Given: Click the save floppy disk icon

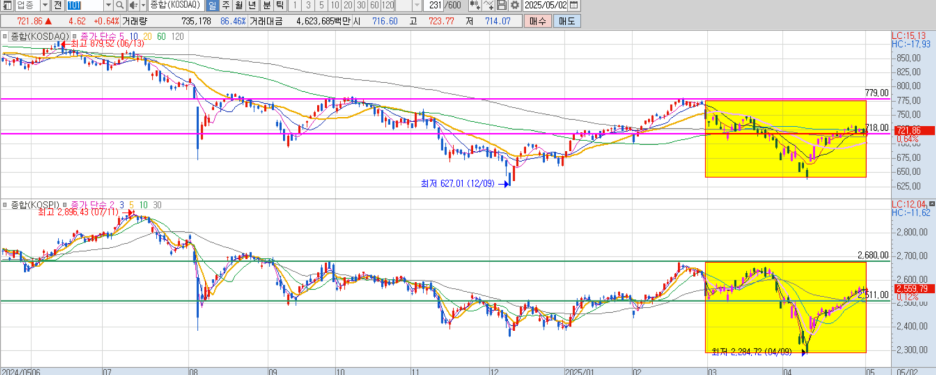Looking at the screenshot, I should pos(501,5).
